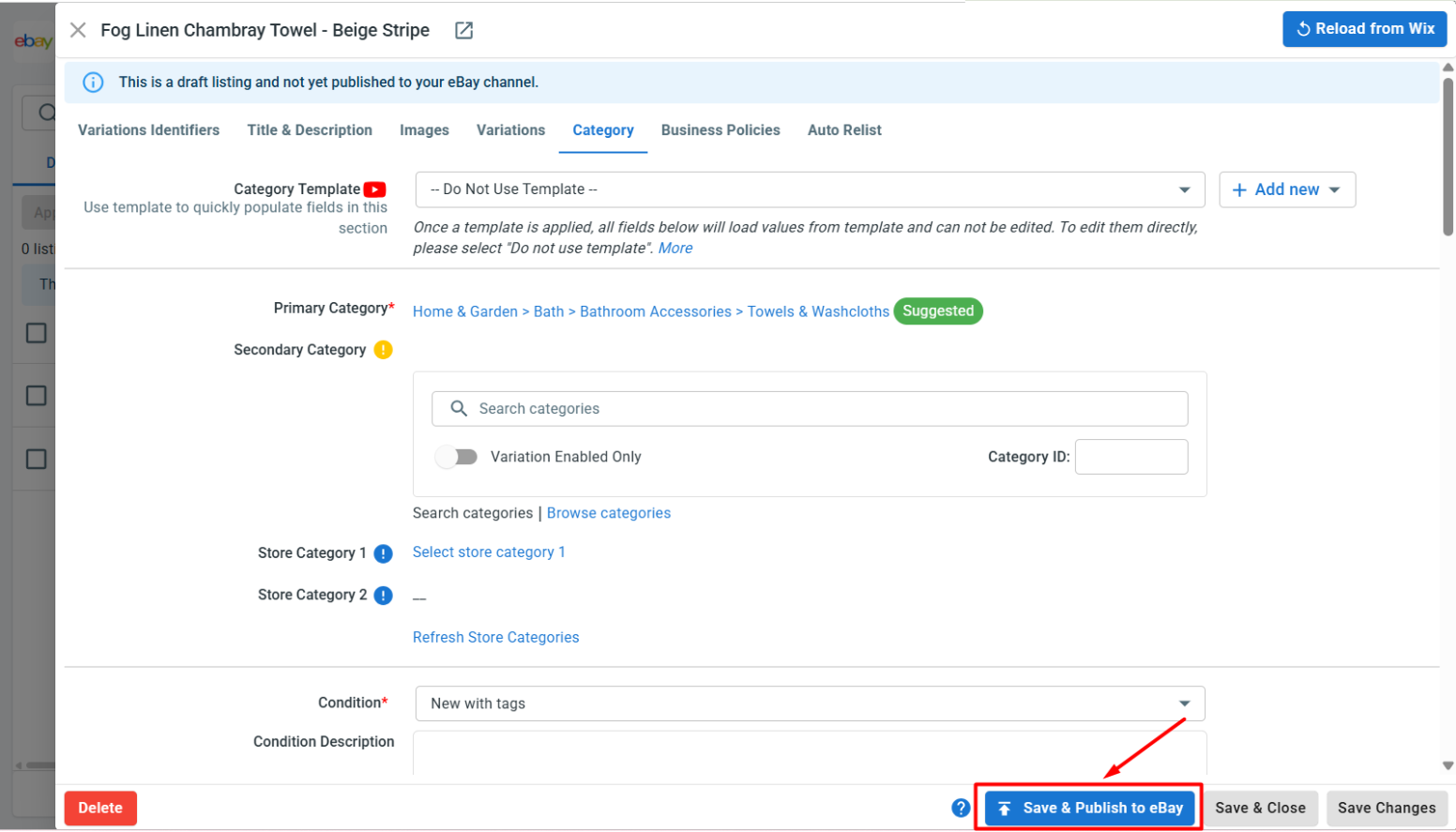1456x832 pixels.
Task: Switch to Variations Identifiers tab
Action: point(148,130)
